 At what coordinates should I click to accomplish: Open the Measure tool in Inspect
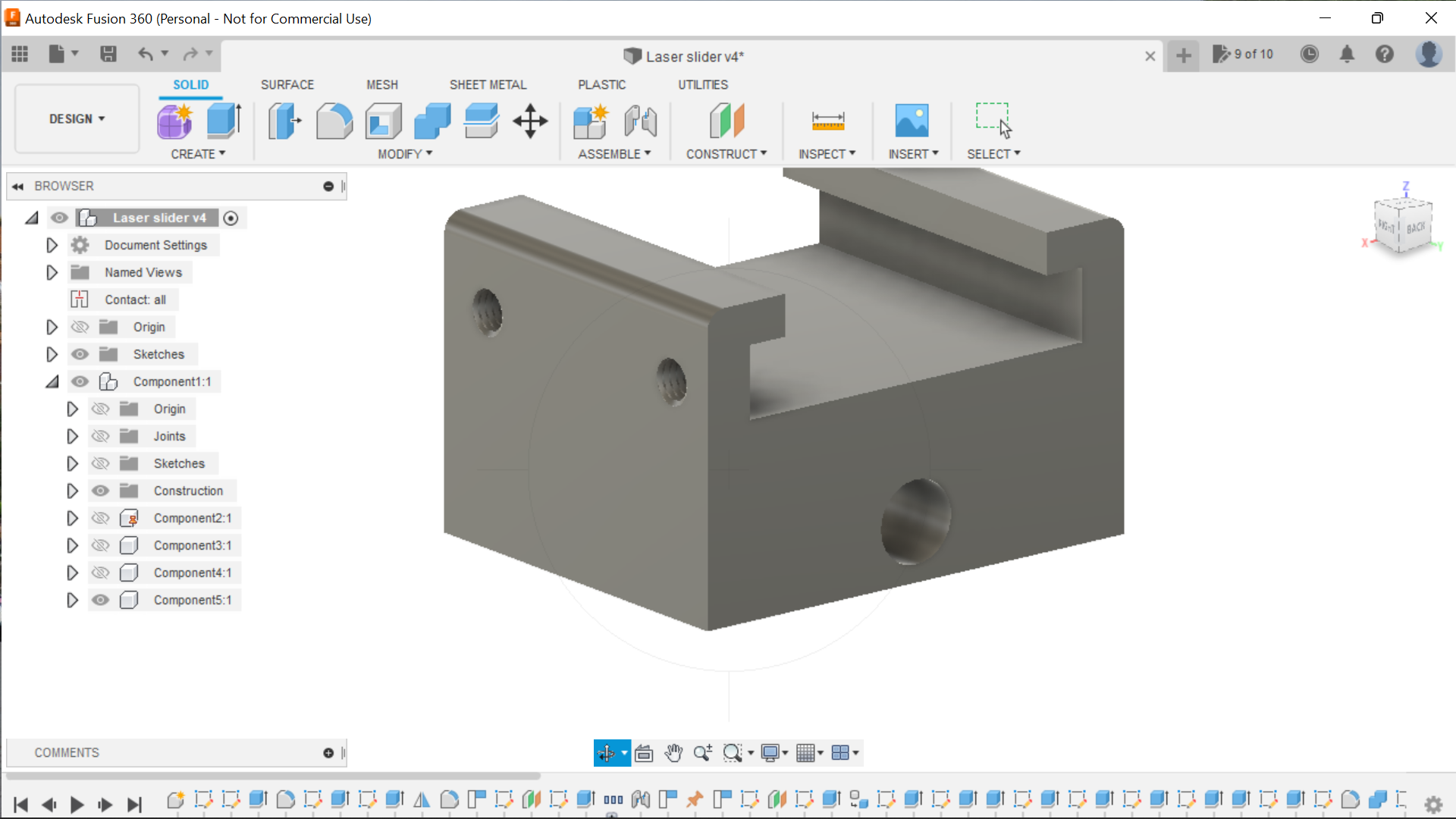[827, 121]
